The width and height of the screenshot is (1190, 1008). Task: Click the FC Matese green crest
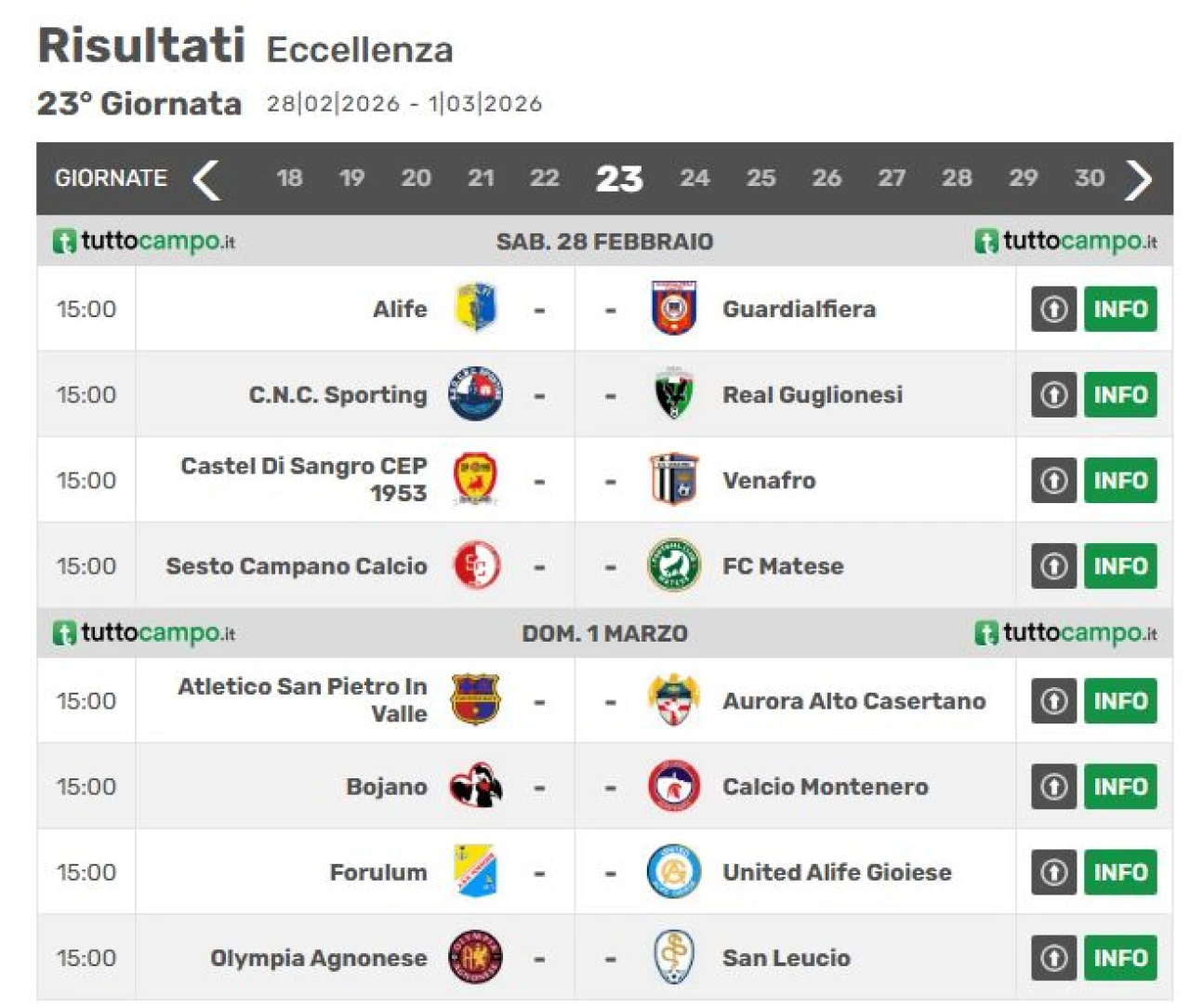point(674,565)
